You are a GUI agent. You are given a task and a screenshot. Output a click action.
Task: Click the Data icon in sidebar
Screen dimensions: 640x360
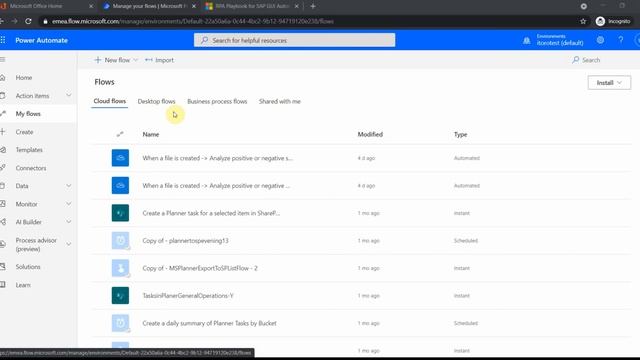[3, 186]
